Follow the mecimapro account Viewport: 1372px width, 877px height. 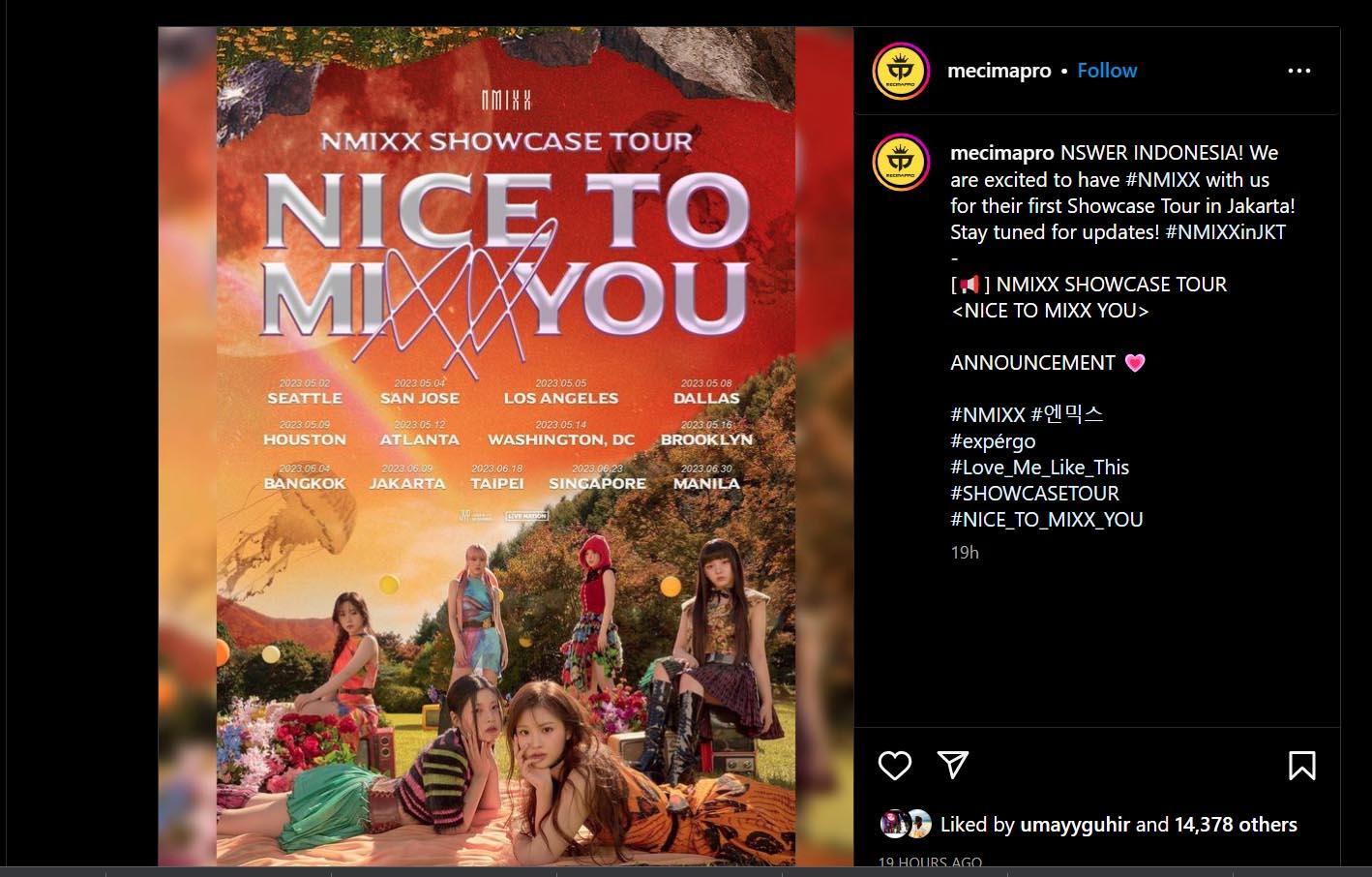tap(1107, 71)
